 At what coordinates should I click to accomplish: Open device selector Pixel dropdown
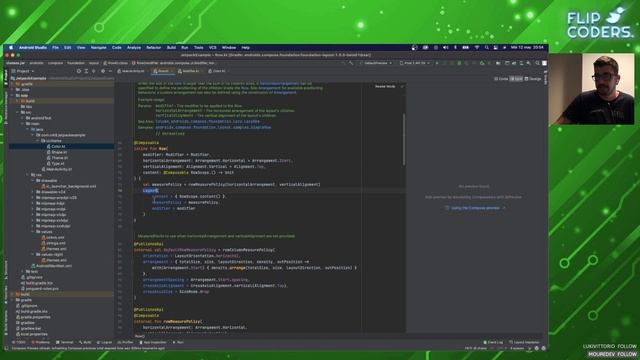tap(414, 63)
